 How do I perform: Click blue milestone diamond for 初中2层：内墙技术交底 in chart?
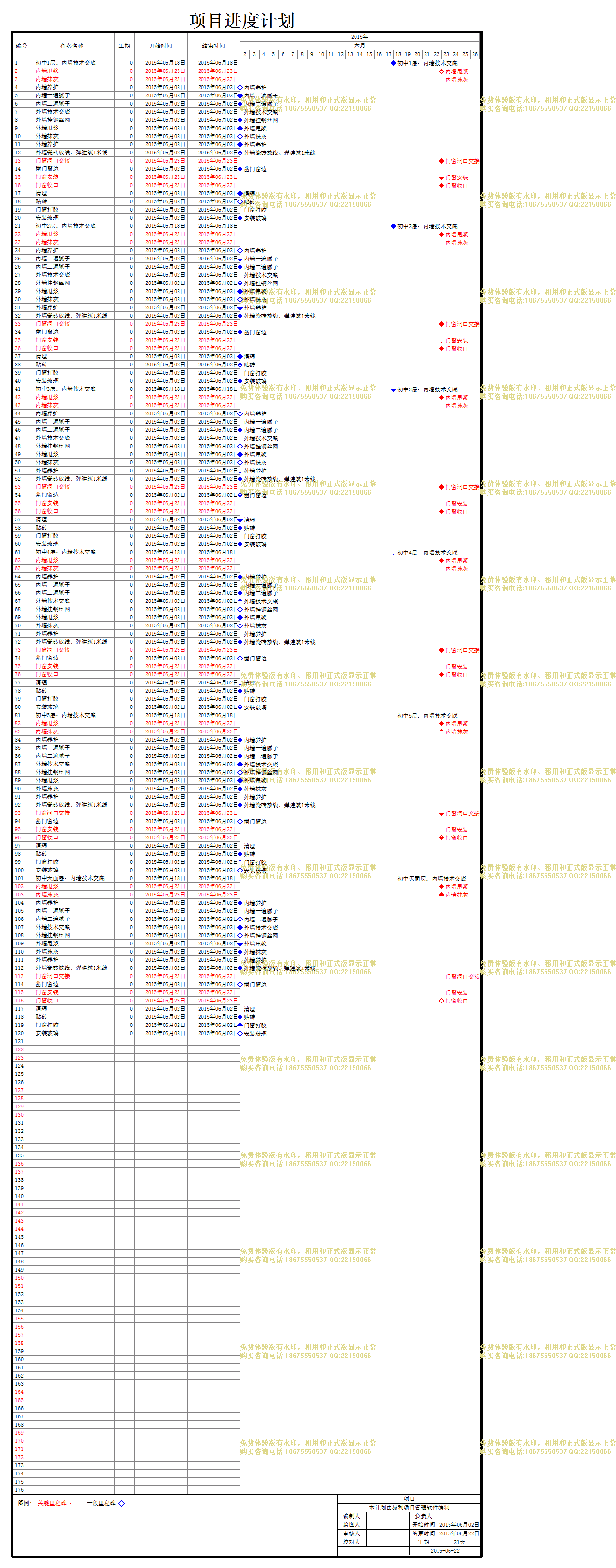click(393, 226)
